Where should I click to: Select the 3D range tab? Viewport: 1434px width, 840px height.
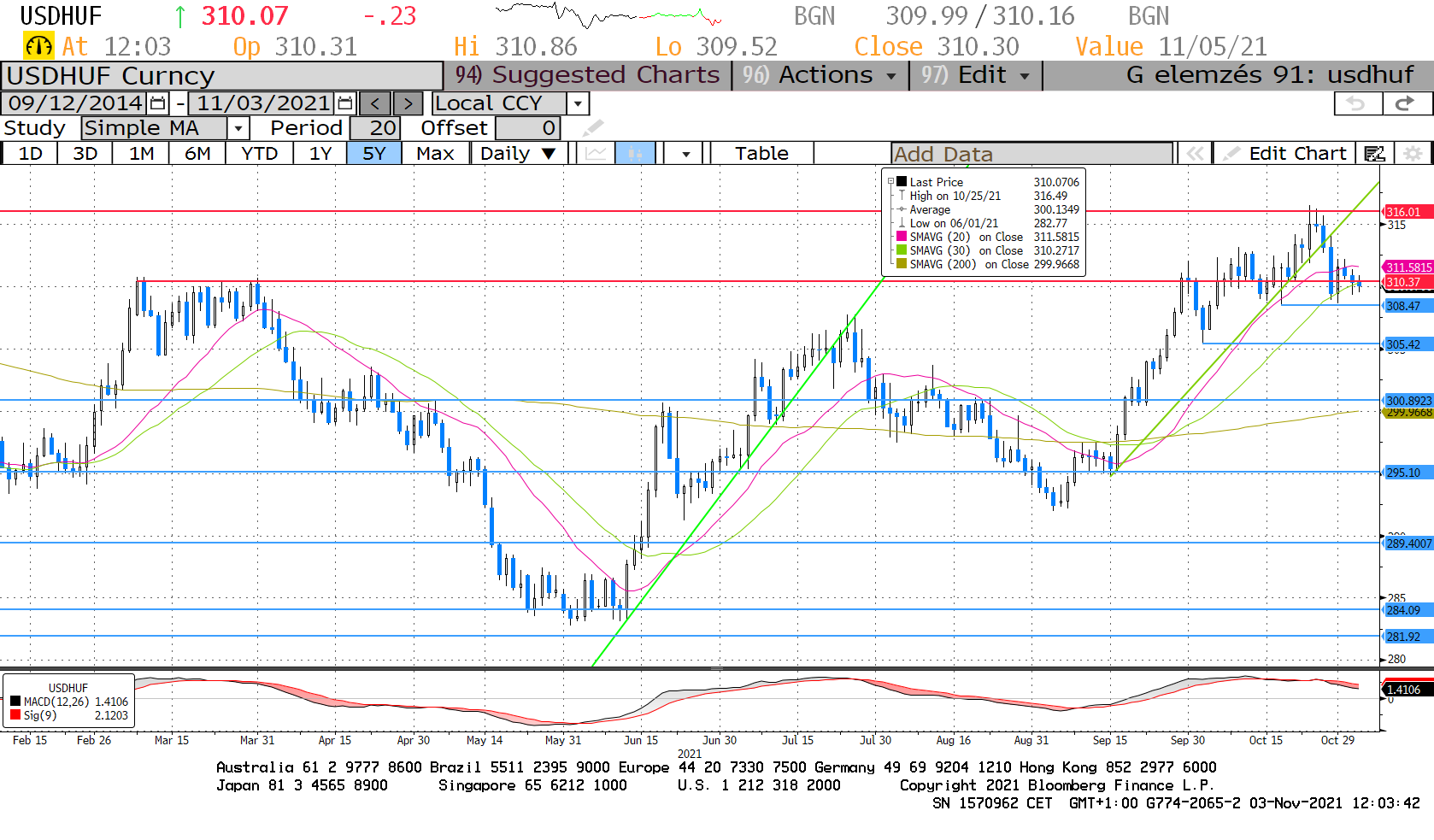(85, 154)
